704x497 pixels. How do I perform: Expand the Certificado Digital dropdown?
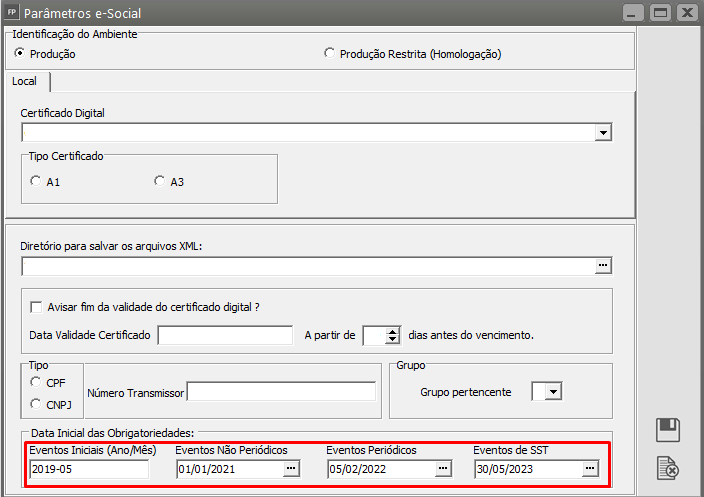[x=602, y=132]
